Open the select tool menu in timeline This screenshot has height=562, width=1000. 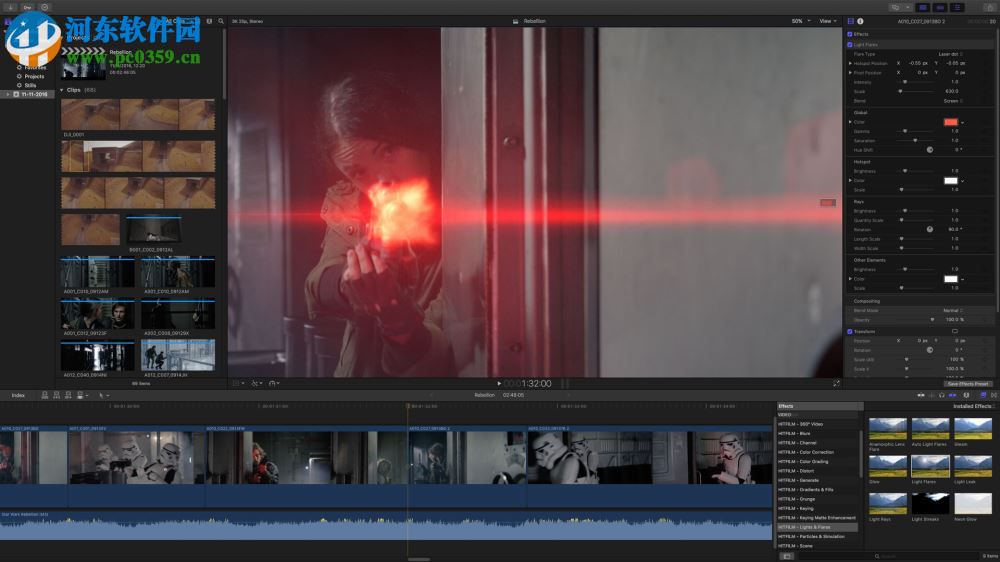point(103,395)
